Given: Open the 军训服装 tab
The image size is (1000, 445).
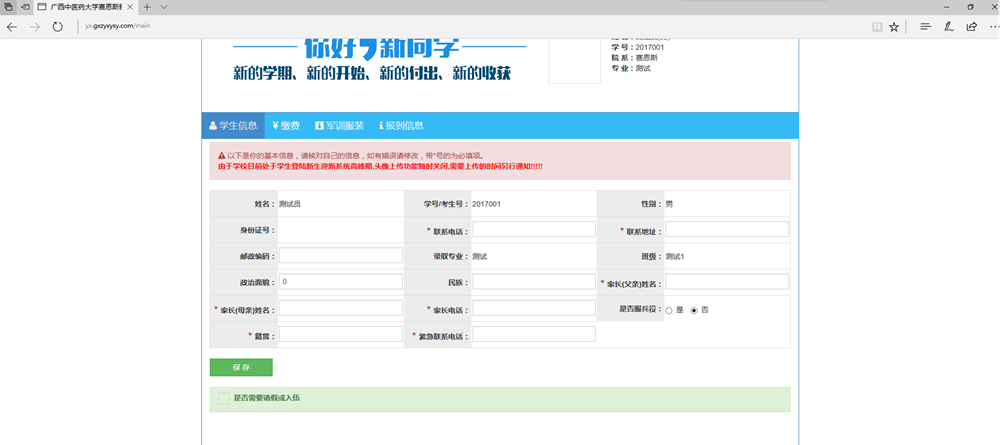Looking at the screenshot, I should tap(336, 126).
